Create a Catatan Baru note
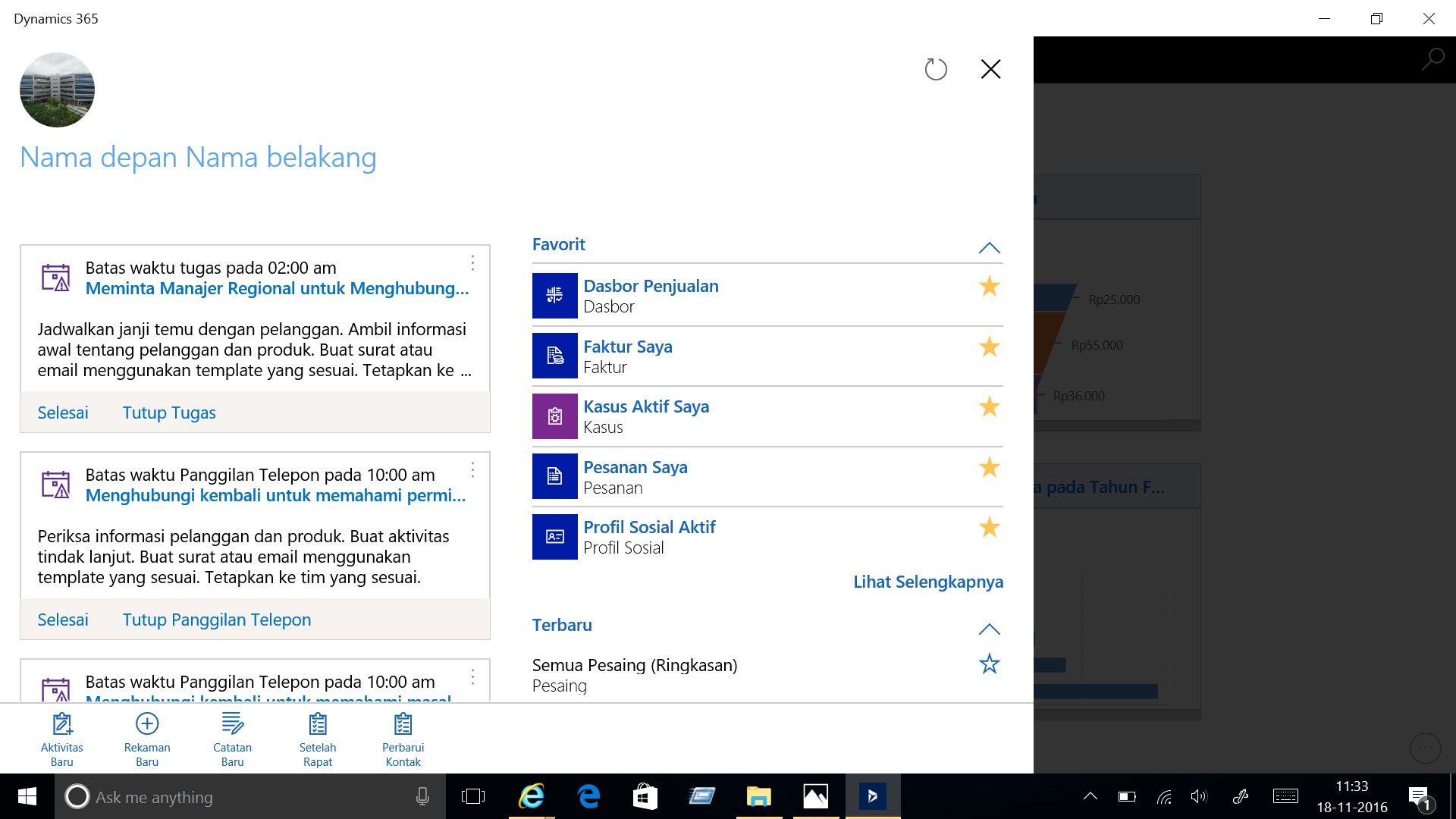 (x=232, y=725)
